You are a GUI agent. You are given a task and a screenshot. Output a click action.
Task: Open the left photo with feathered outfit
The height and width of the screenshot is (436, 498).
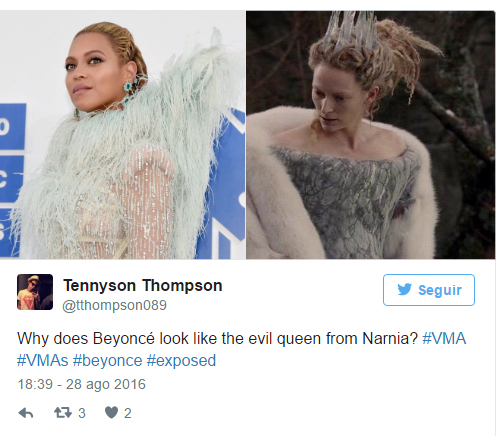122,135
